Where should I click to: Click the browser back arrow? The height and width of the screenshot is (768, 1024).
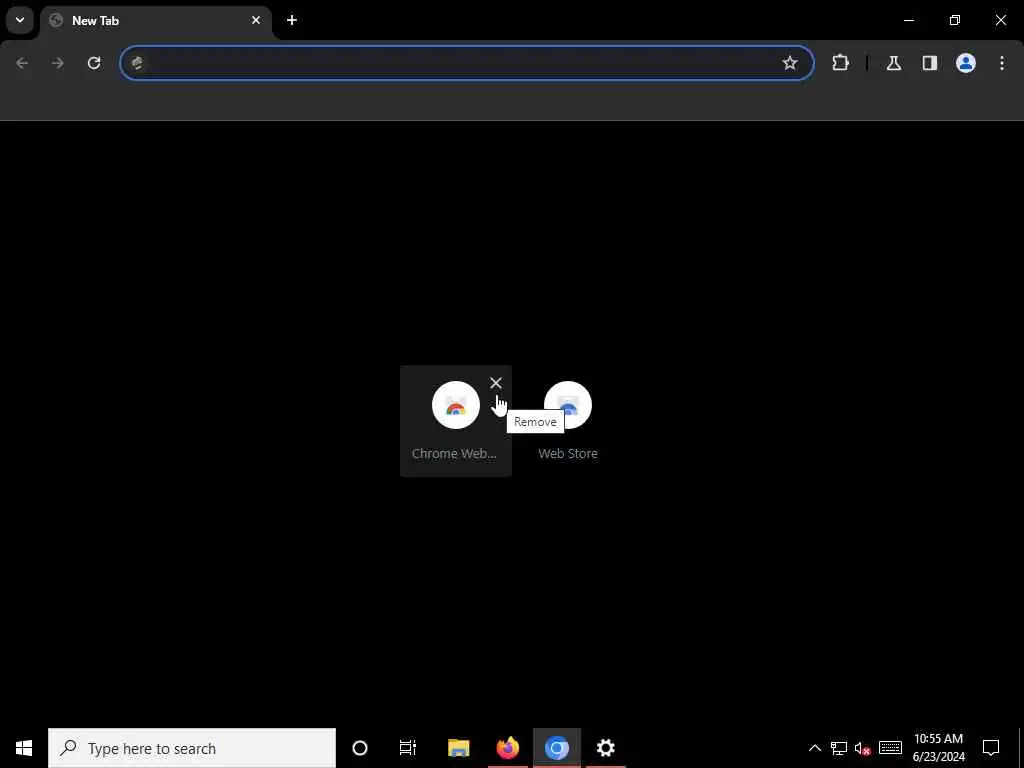tap(22, 63)
